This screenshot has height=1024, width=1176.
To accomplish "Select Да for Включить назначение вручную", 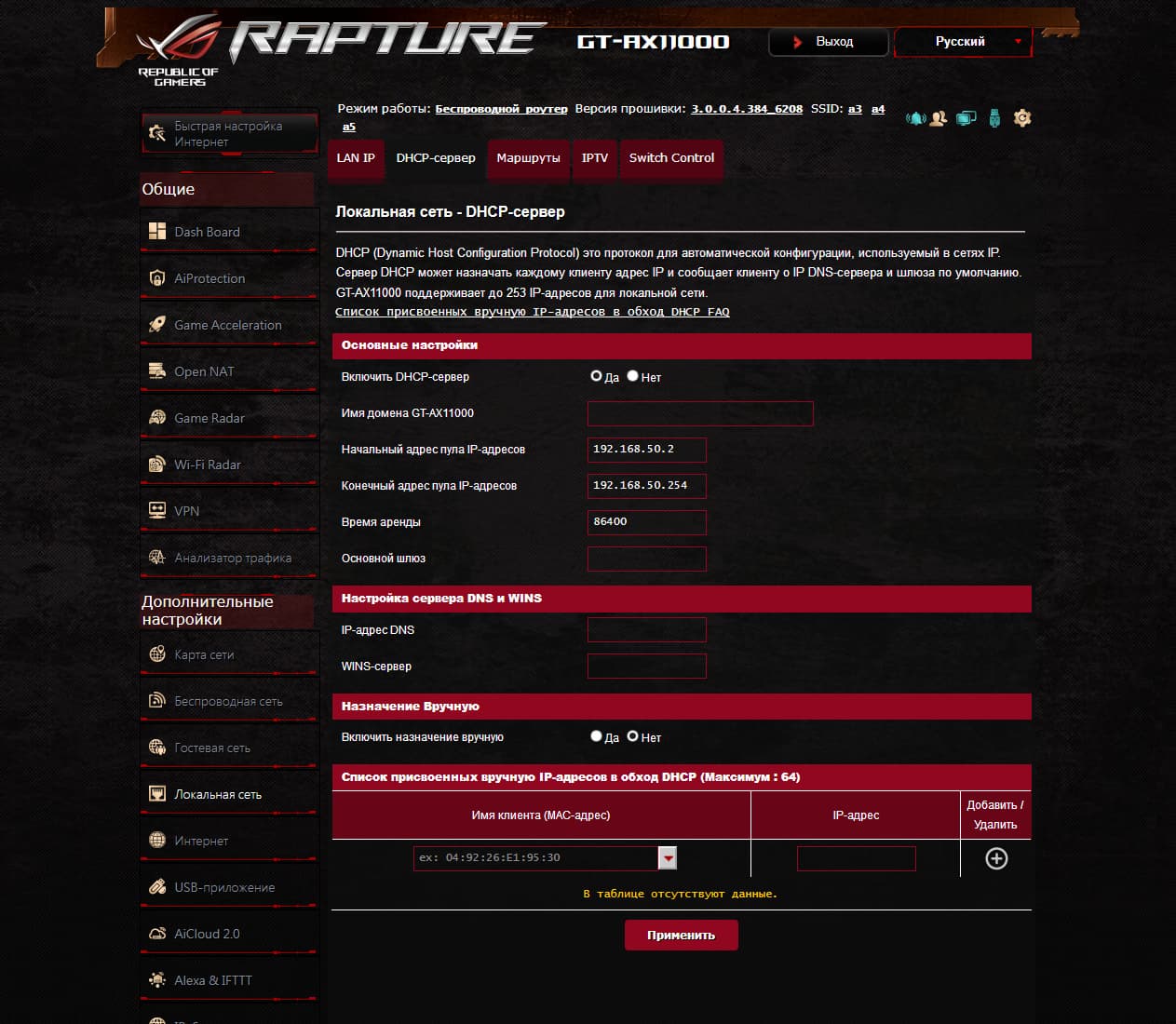I will [596, 736].
